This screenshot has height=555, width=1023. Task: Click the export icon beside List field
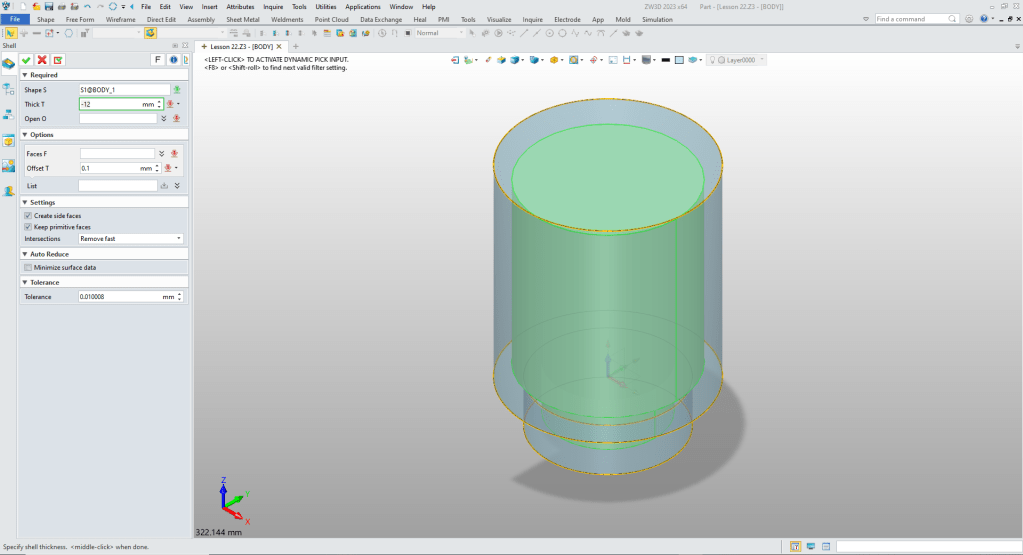164,186
